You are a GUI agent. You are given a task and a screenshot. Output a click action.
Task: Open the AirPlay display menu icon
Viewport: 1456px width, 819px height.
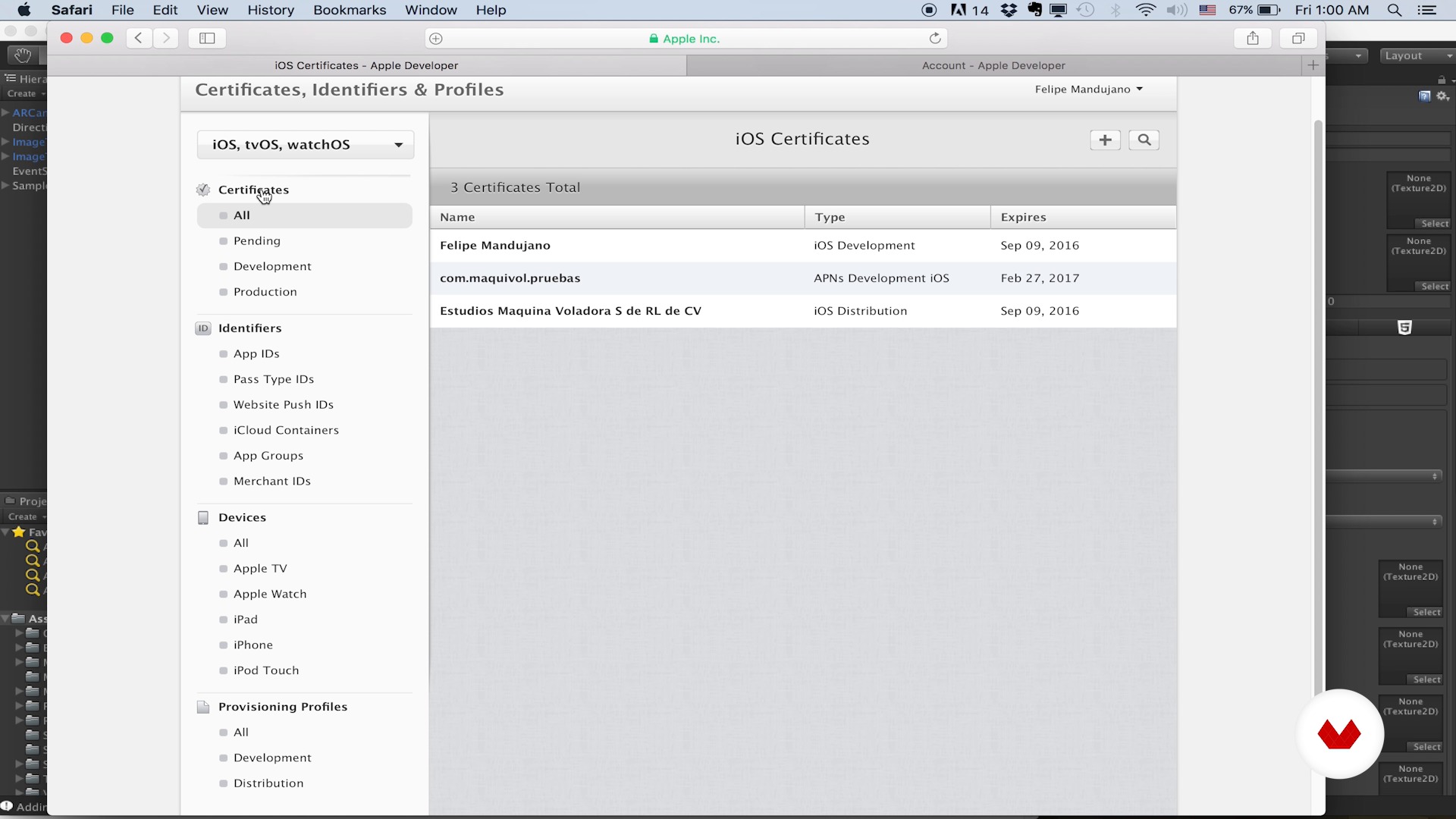1059,10
